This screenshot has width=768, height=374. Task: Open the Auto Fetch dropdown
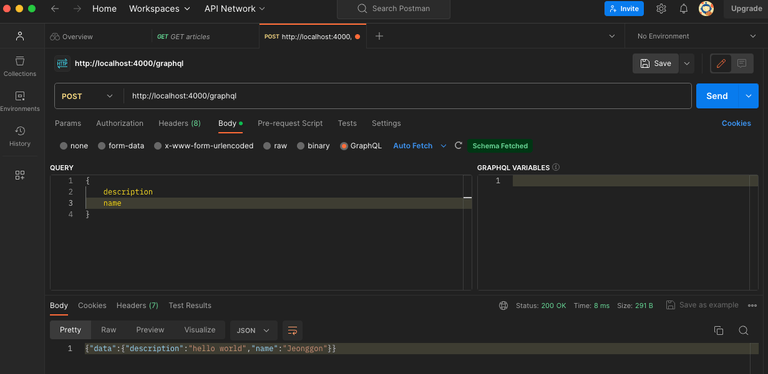420,146
